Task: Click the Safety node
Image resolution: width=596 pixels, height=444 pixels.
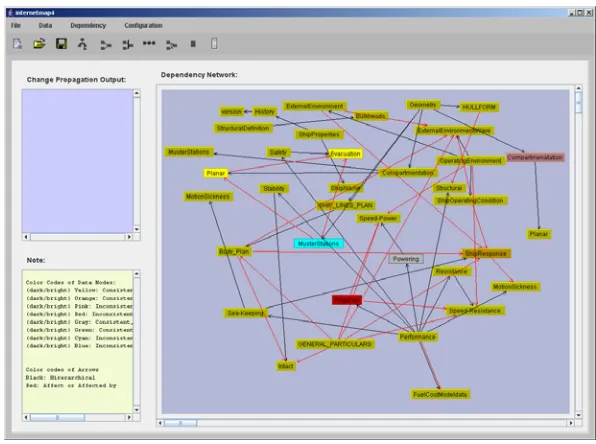Action: [278, 152]
